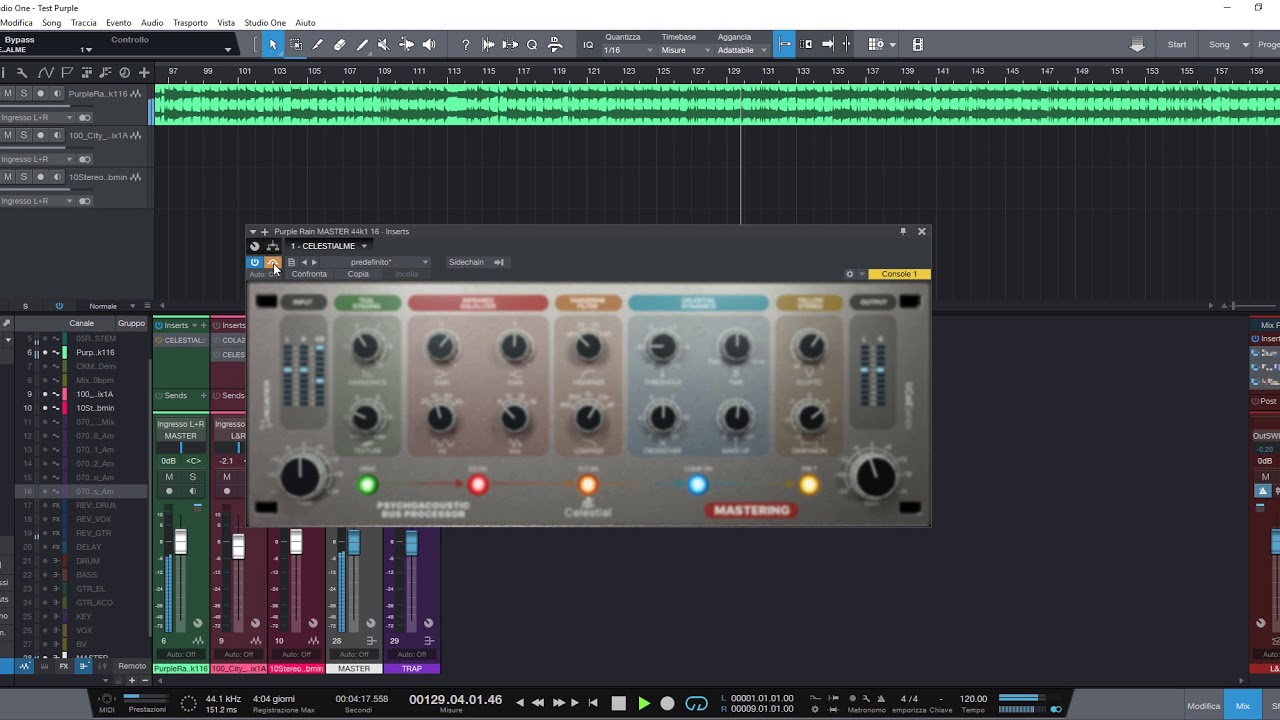Click the green DRIVE LED on Celestial

(x=368, y=485)
